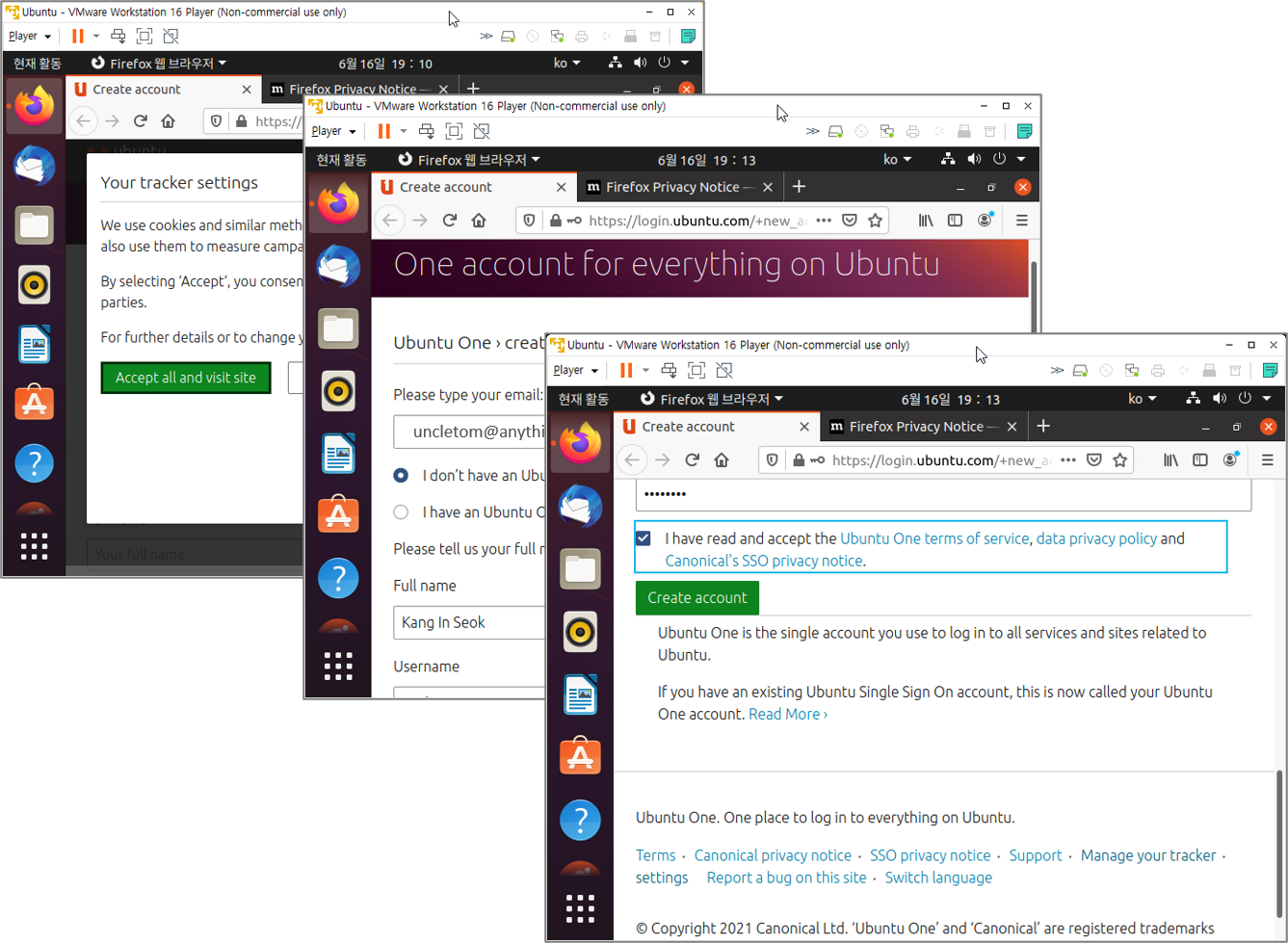Select "I don't have an Ubuntu" radio option
The width and height of the screenshot is (1288, 943).
click(x=401, y=475)
